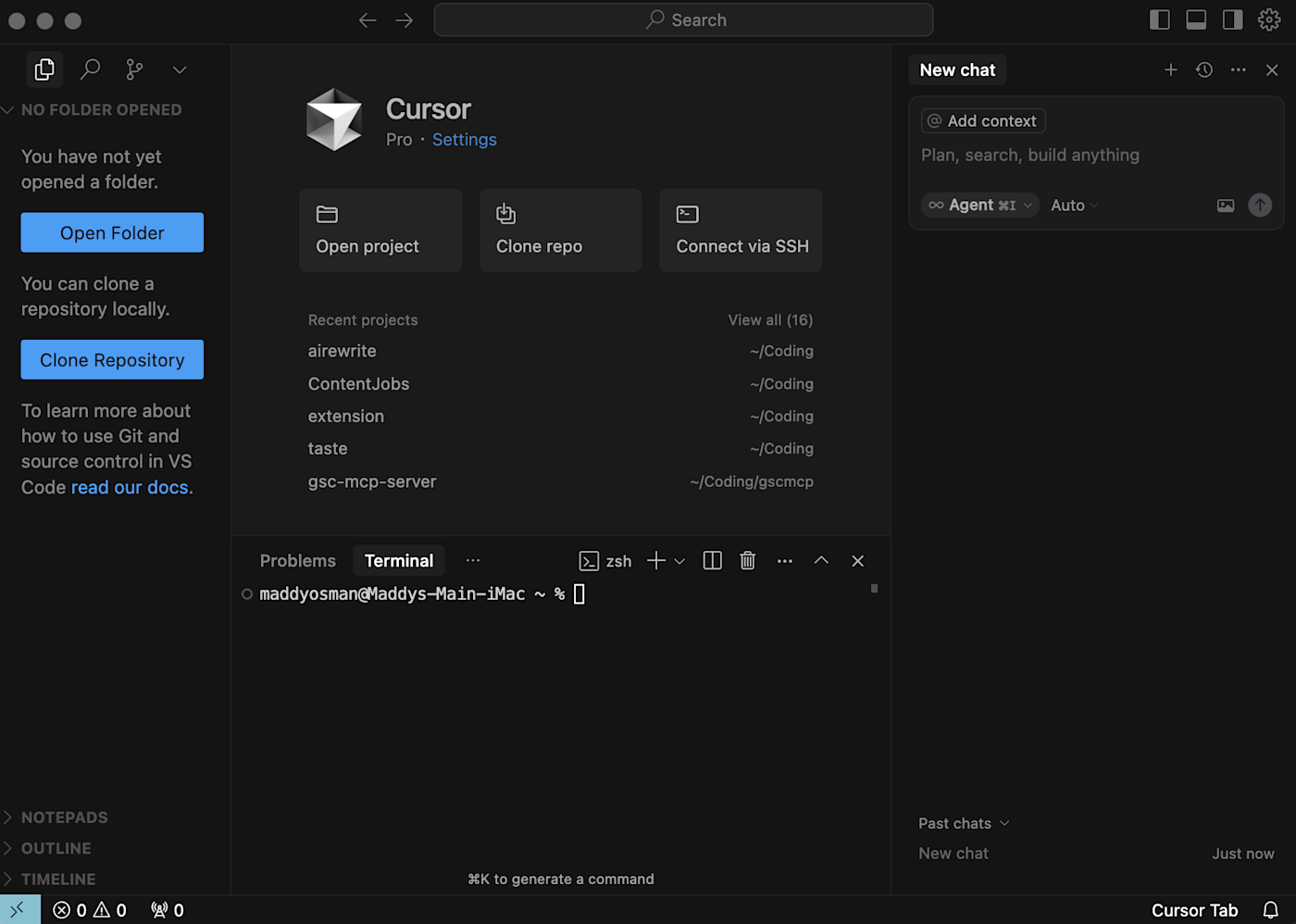Go forward with the right arrow
The height and width of the screenshot is (924, 1296).
coord(405,20)
